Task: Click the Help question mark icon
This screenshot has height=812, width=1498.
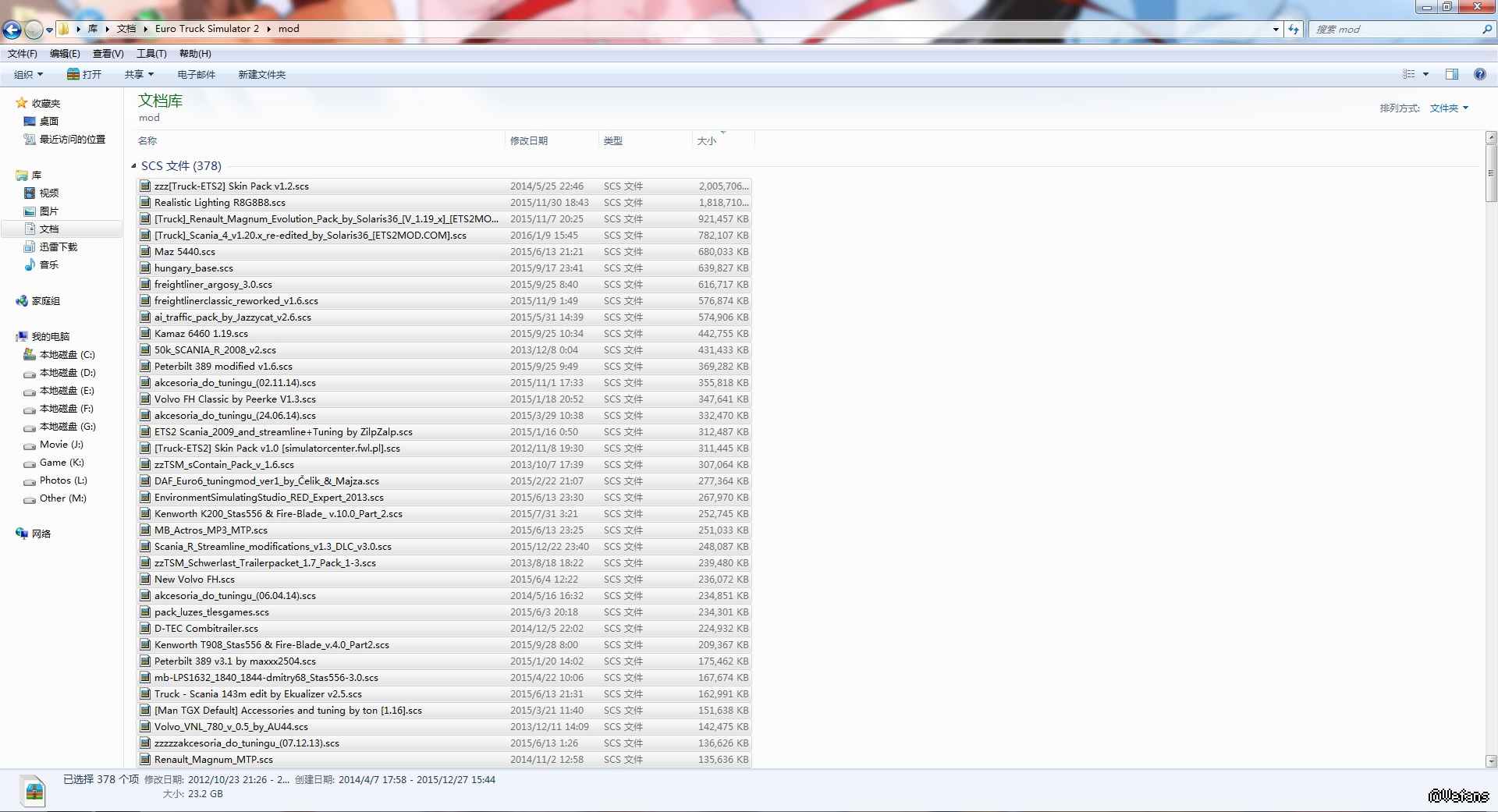Action: click(1479, 74)
